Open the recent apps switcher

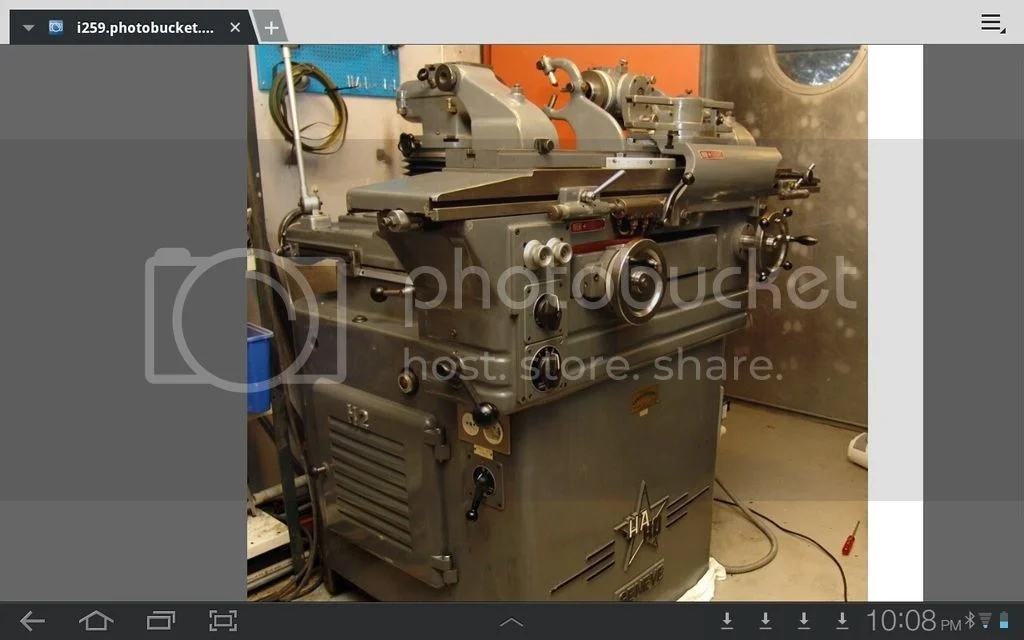pos(160,621)
